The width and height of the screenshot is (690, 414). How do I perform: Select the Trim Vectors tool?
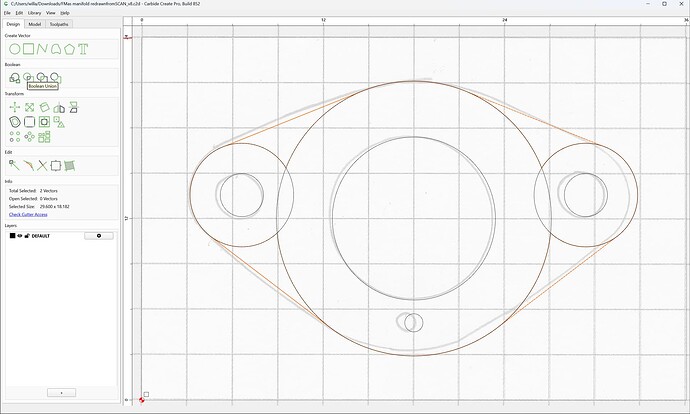tap(42, 165)
